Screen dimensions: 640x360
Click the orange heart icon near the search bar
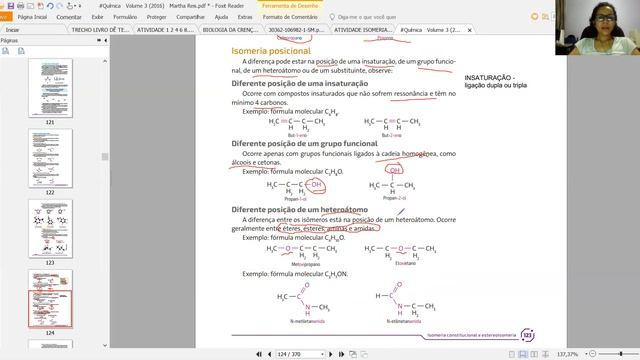tap(534, 17)
